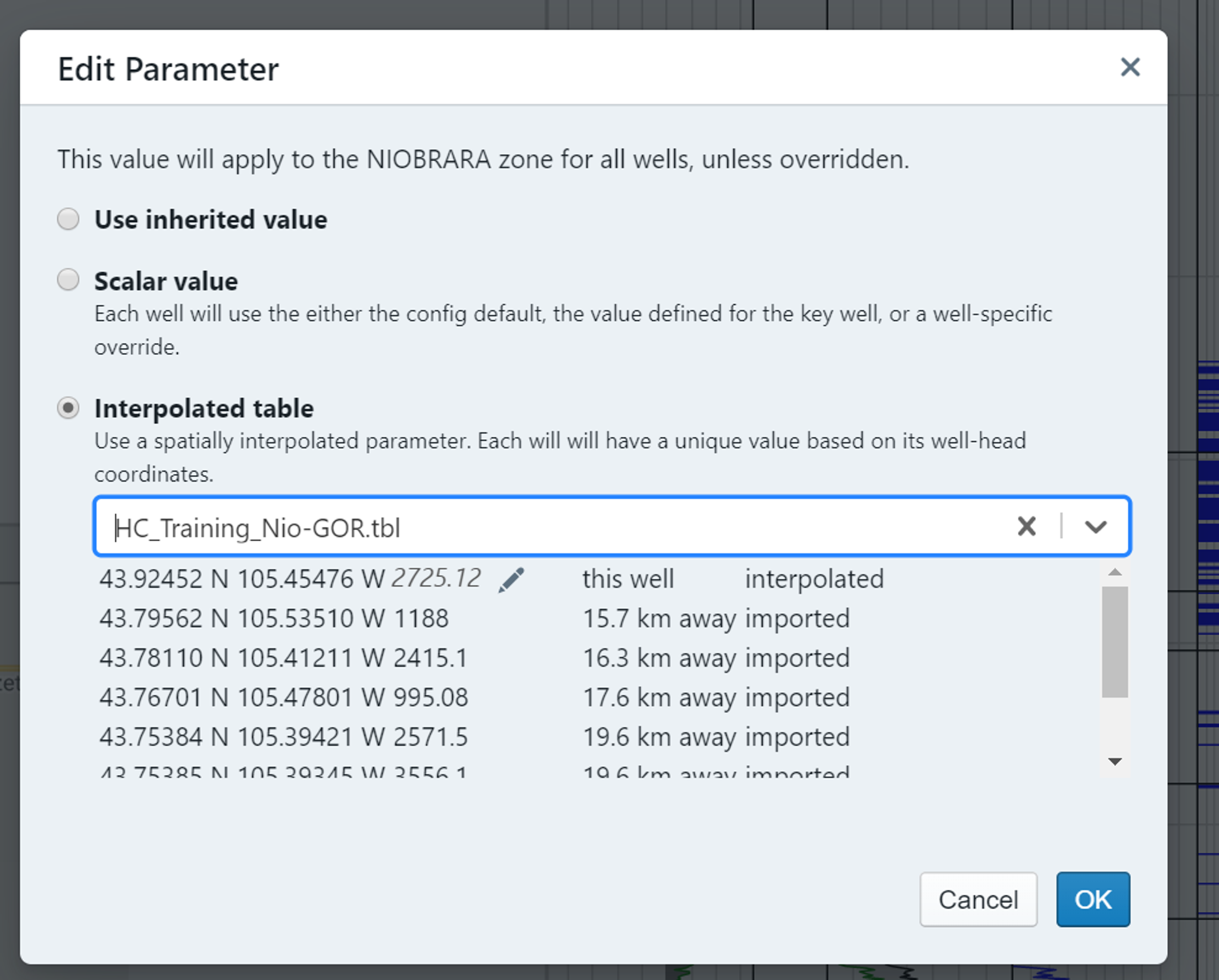Click the 'this well' interpolated row
The height and width of the screenshot is (980, 1219).
point(628,579)
